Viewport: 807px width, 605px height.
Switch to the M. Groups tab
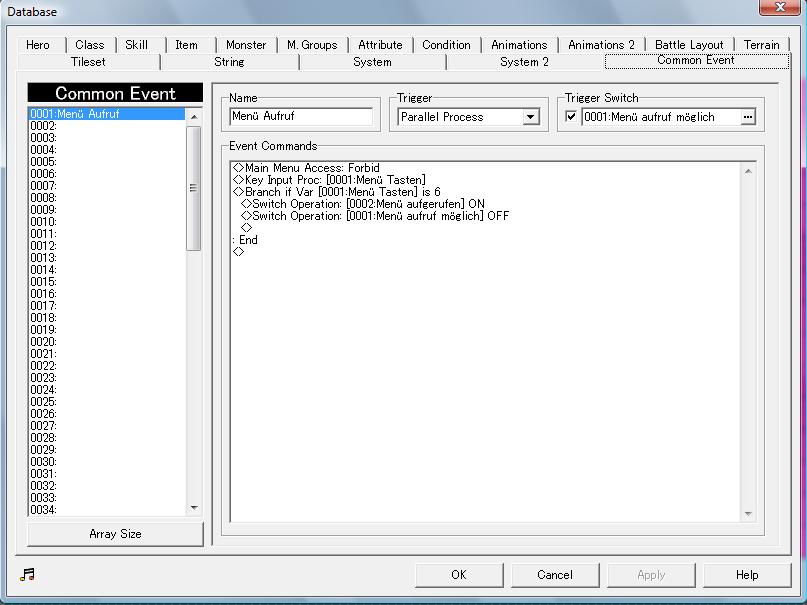(312, 45)
